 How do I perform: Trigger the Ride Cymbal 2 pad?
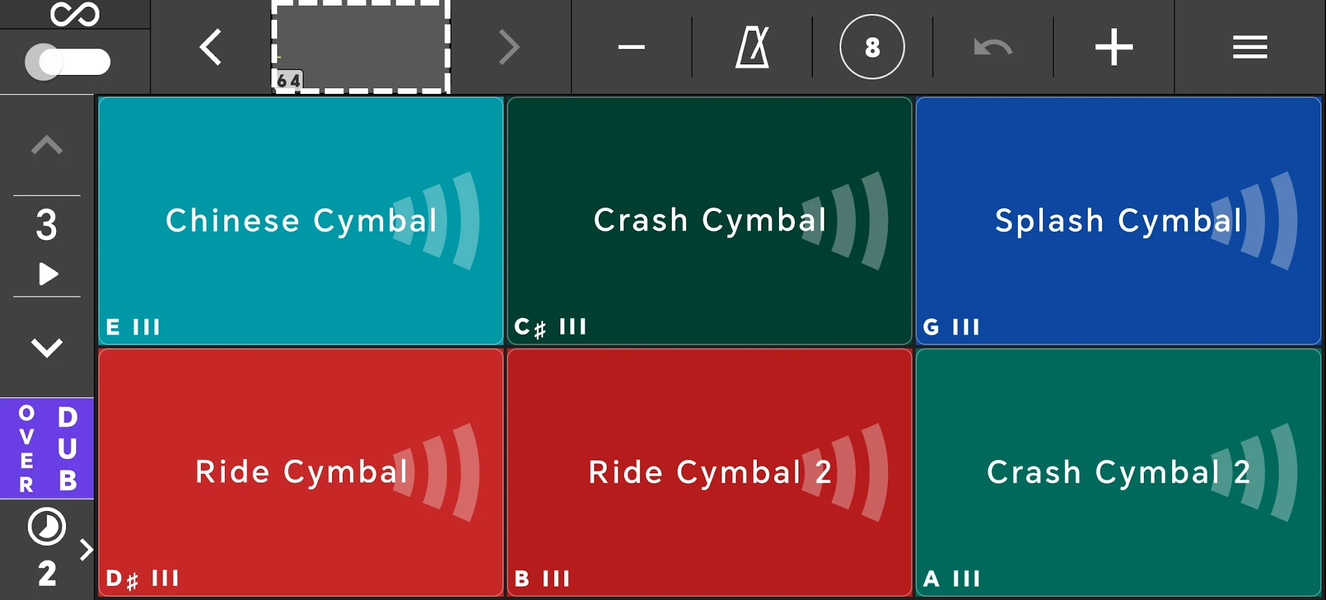pos(709,471)
